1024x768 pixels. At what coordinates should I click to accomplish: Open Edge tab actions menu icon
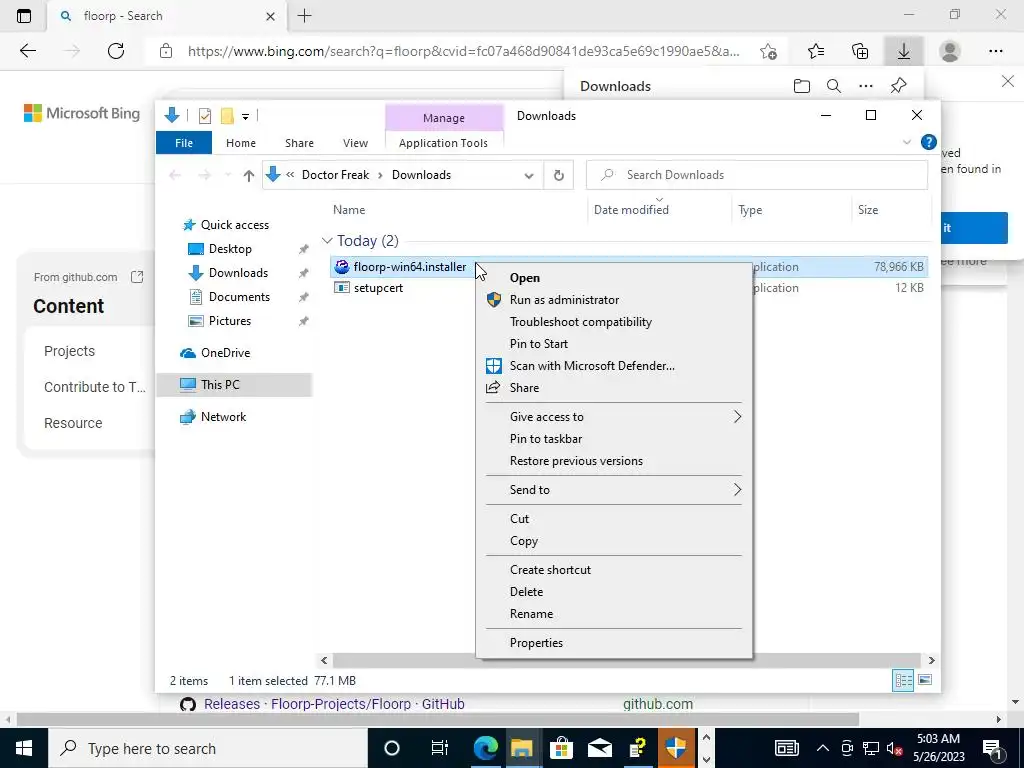coord(24,16)
